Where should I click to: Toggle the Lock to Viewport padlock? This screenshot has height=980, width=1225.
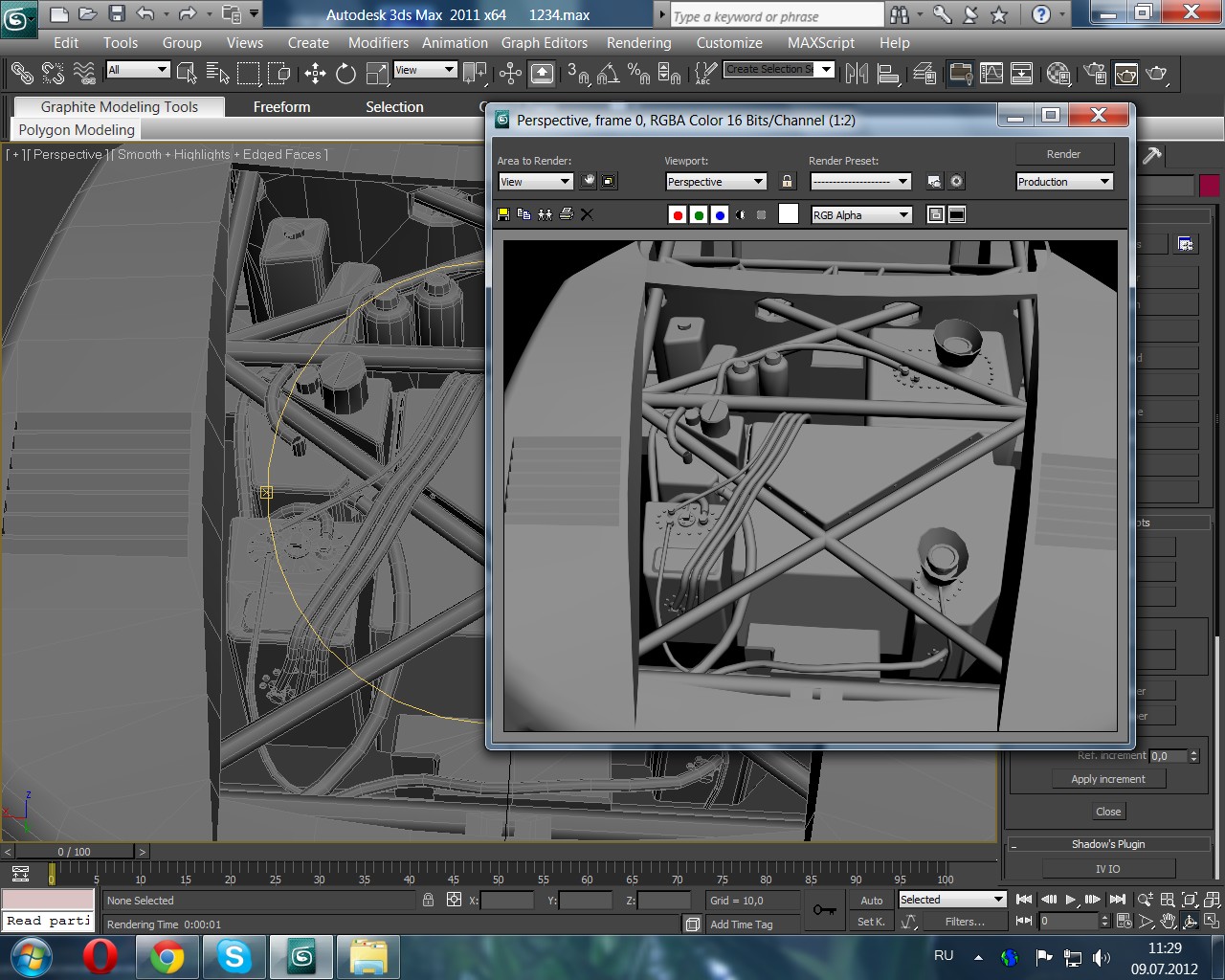[x=787, y=181]
